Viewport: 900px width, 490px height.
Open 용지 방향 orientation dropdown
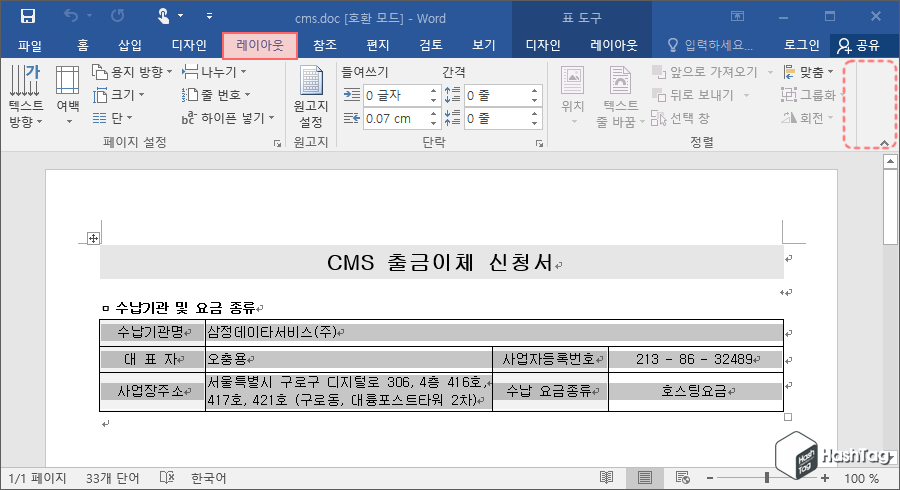132,72
